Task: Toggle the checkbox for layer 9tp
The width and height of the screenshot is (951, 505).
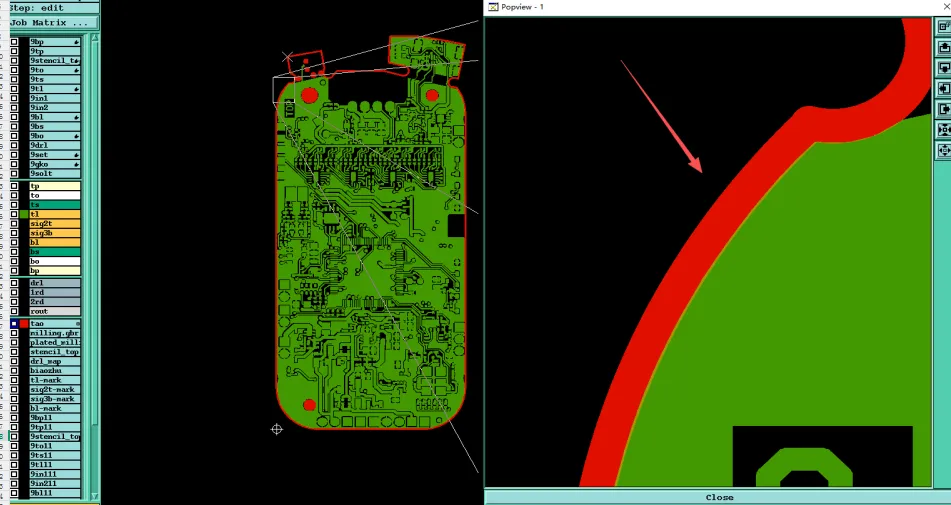Action: 14,52
